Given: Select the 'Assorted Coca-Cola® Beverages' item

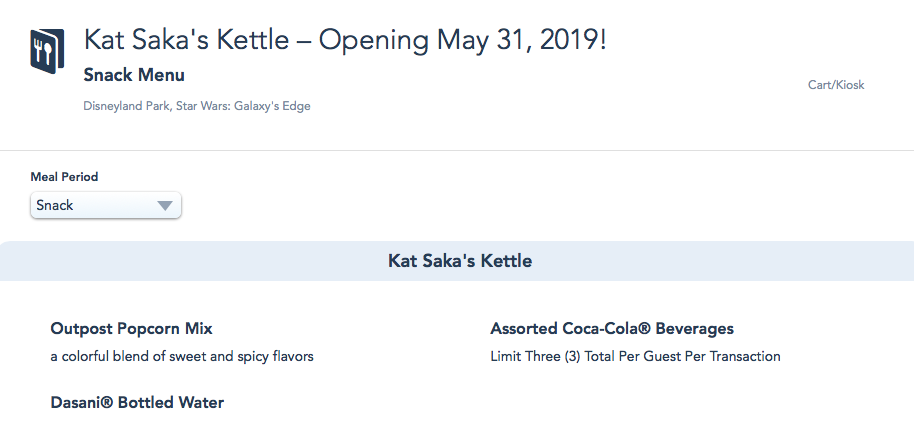Looking at the screenshot, I should [x=612, y=328].
